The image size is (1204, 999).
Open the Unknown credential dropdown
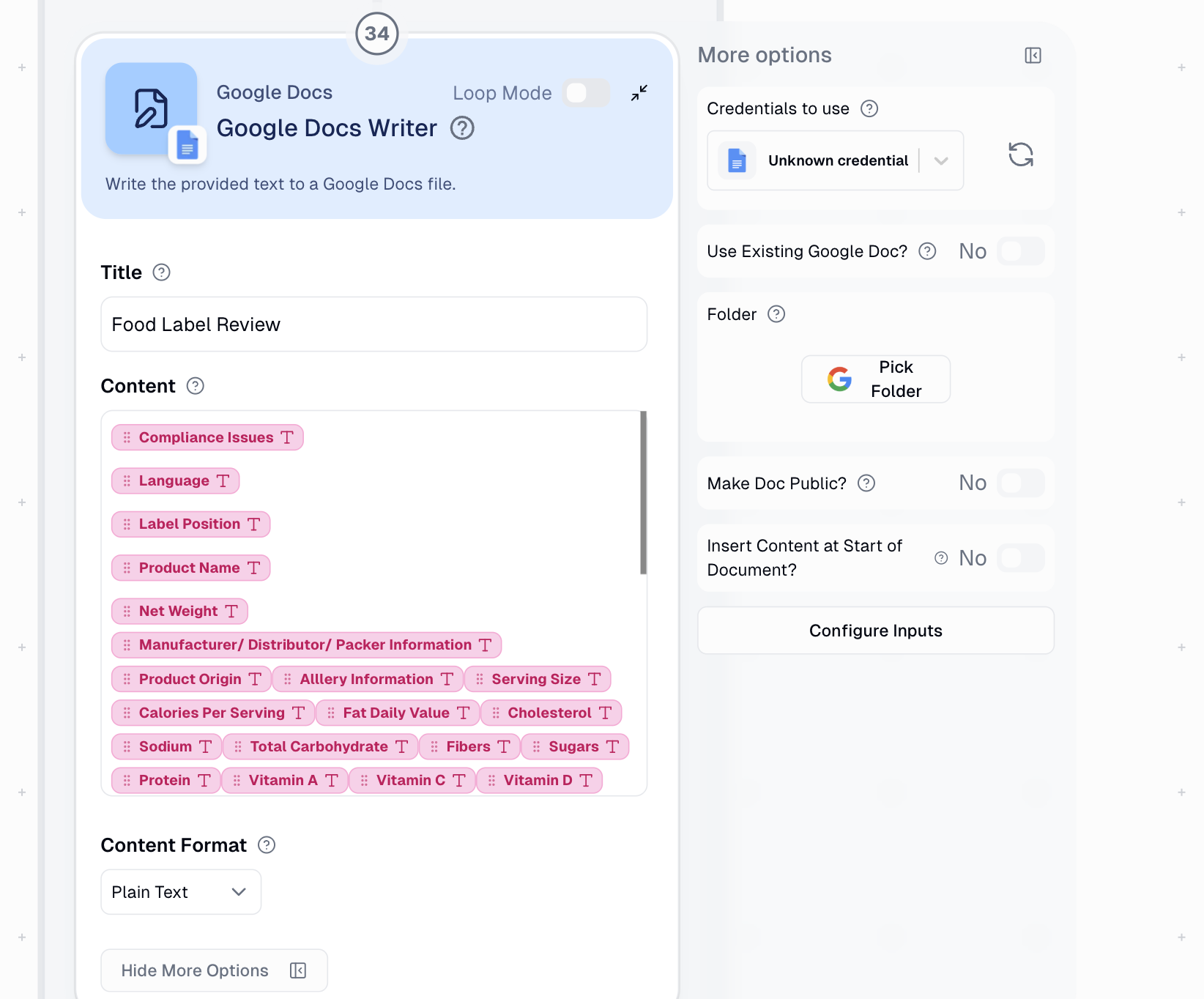click(835, 160)
